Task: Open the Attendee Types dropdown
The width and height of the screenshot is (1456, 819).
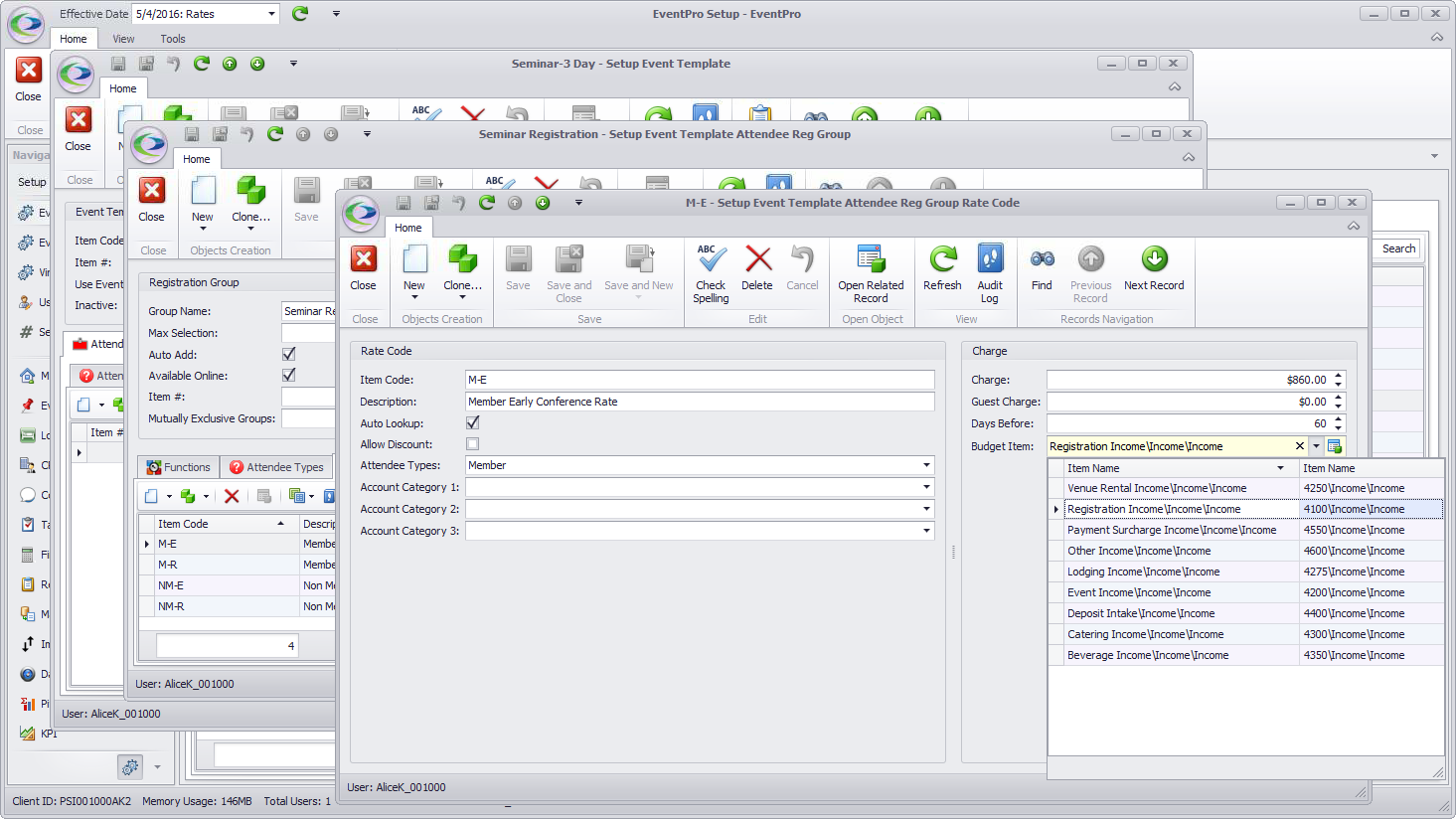Action: point(926,465)
